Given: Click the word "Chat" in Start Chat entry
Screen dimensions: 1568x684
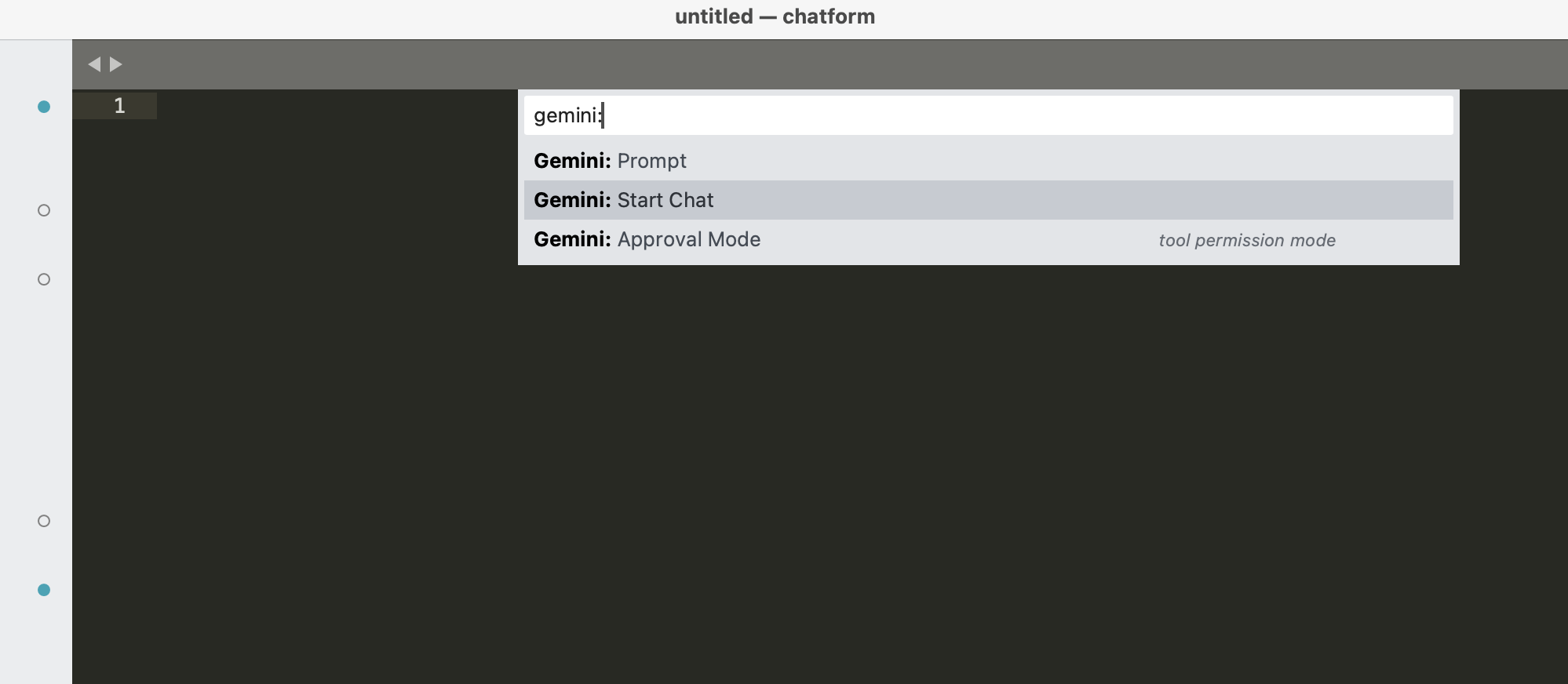Looking at the screenshot, I should [691, 200].
